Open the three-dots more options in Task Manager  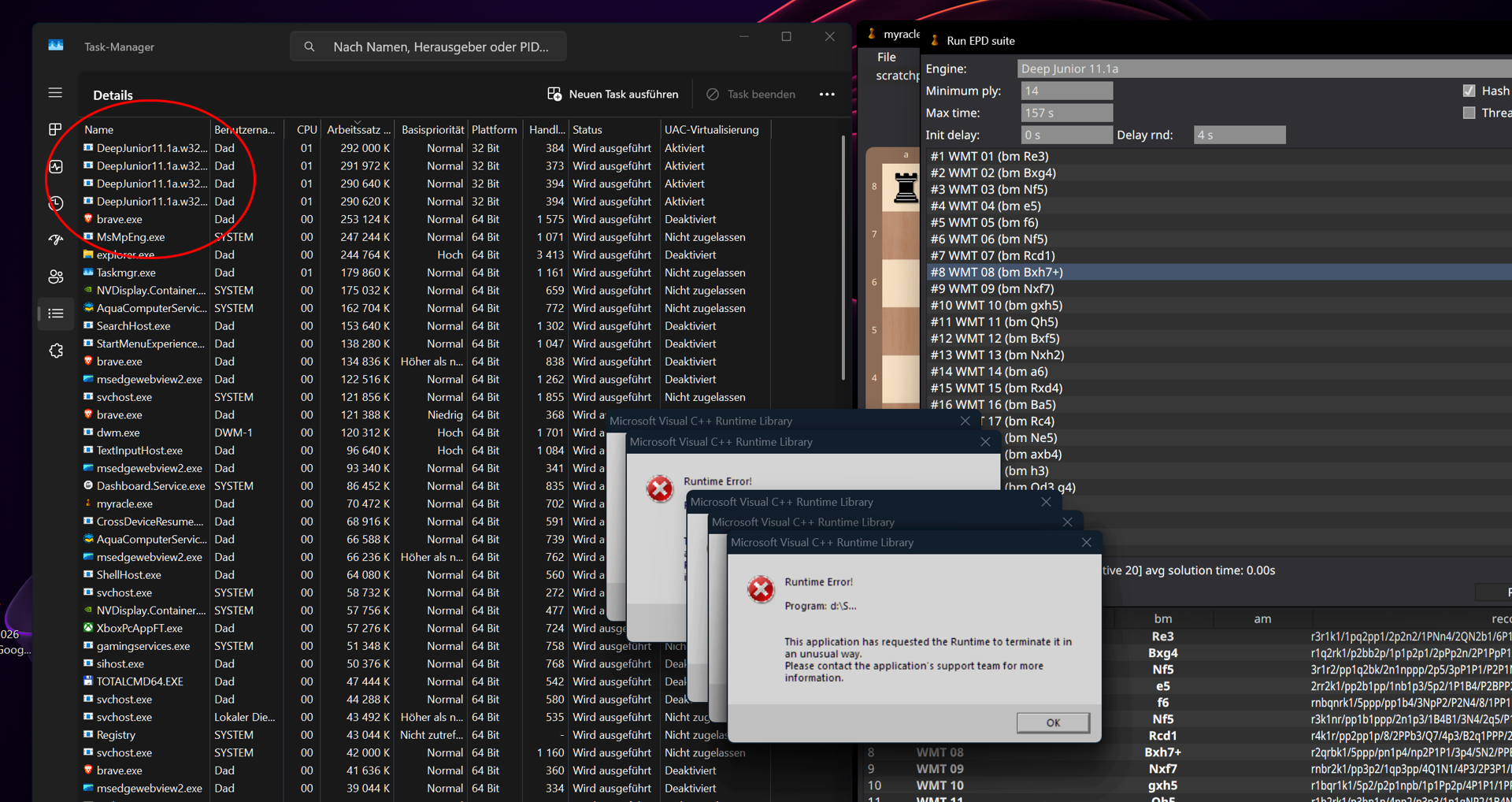pyautogui.click(x=827, y=95)
